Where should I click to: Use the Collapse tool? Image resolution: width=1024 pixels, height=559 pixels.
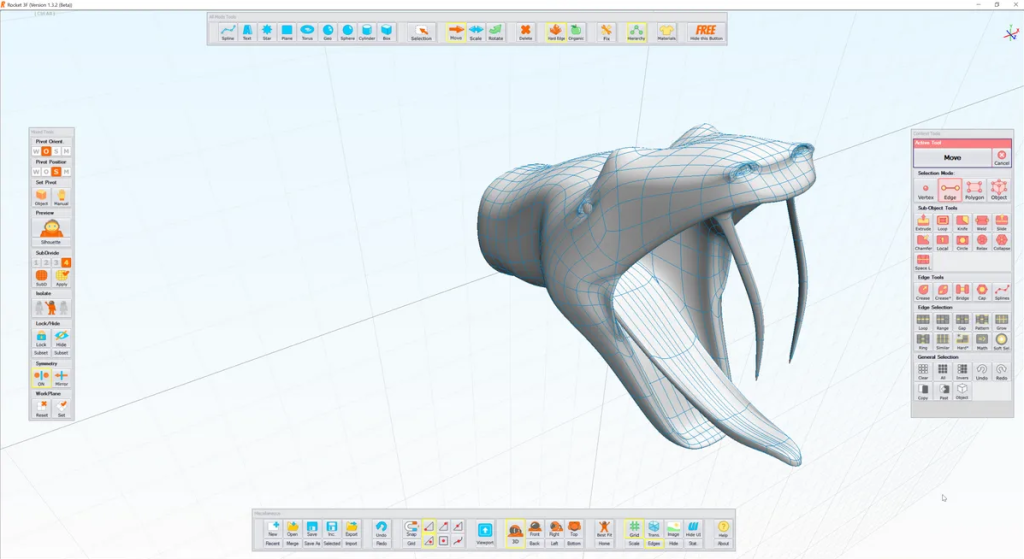tap(1001, 242)
